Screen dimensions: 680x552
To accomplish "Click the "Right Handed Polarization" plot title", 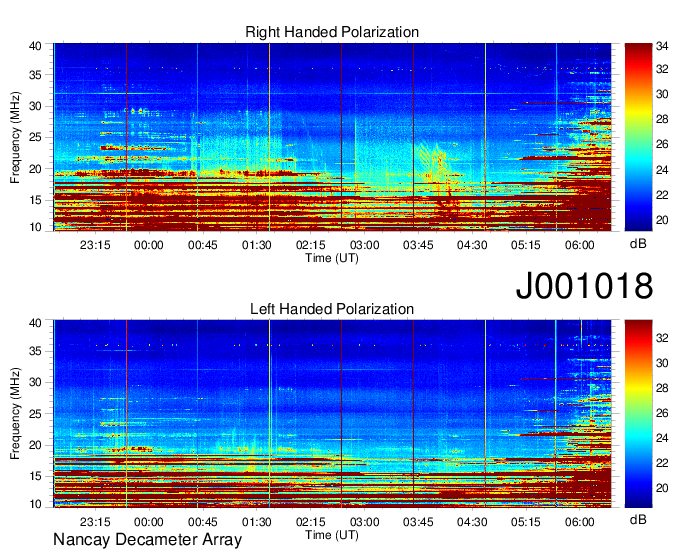I will [332, 32].
